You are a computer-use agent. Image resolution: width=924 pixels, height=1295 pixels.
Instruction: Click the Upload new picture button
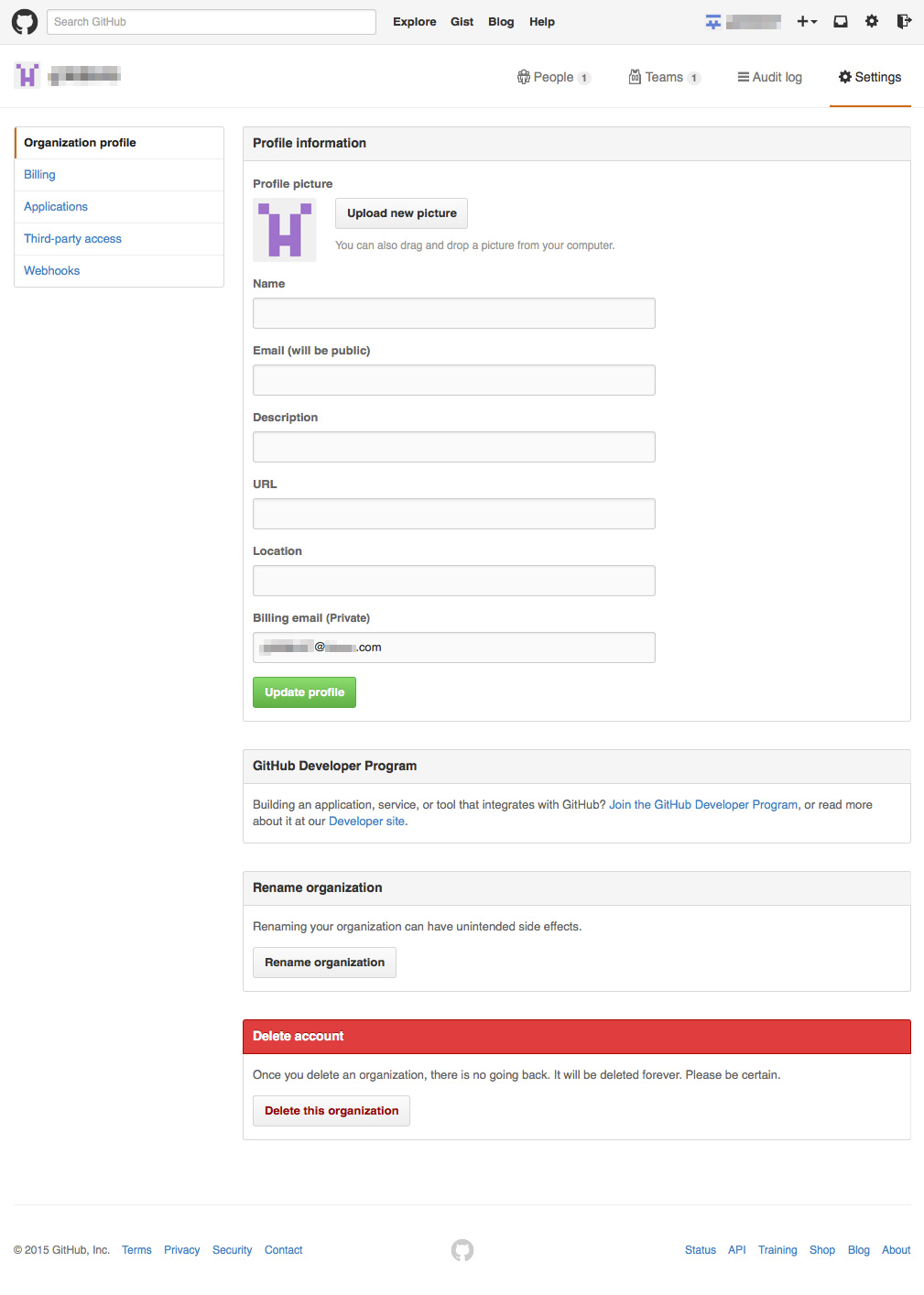point(401,213)
